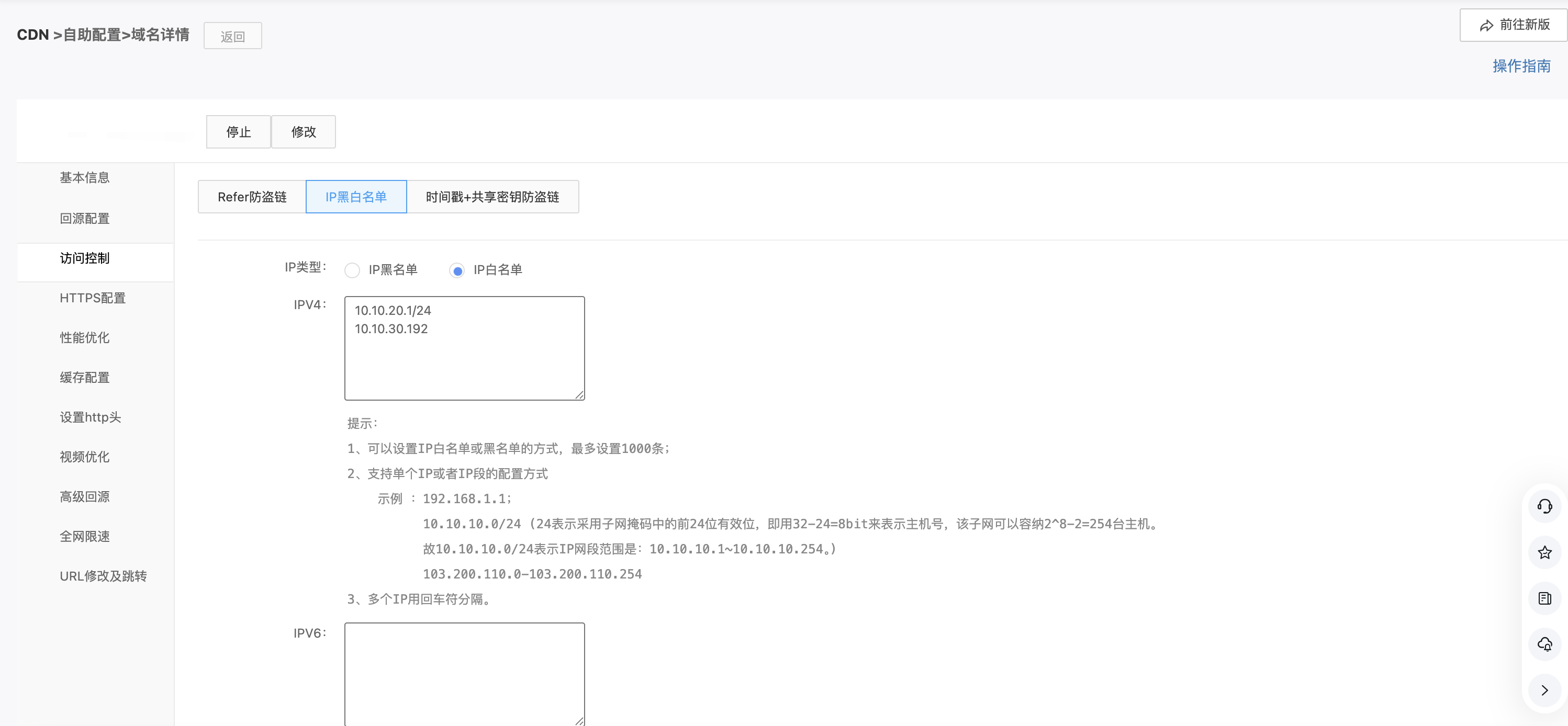This screenshot has height=726, width=1568.
Task: Collapse the floating sidebar with chevron arrow
Action: [1544, 690]
